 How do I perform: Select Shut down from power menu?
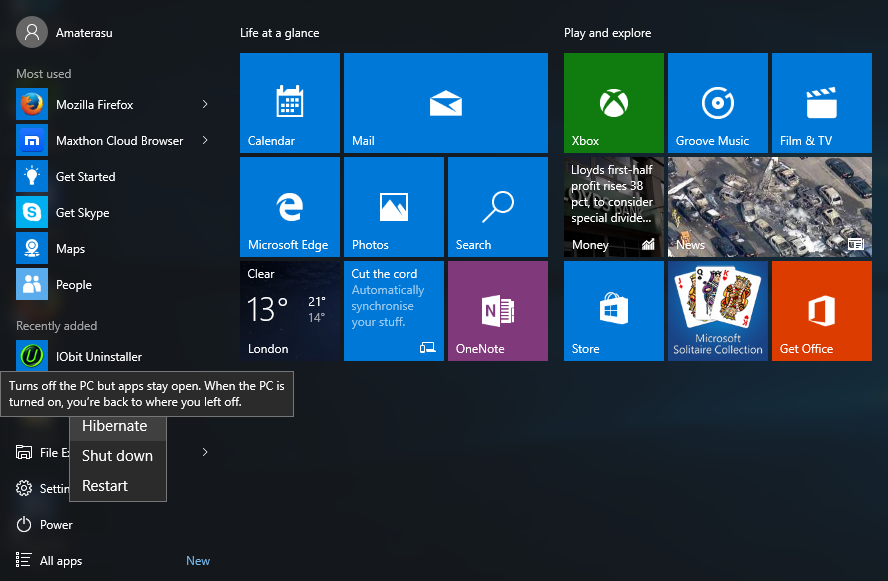[x=118, y=456]
